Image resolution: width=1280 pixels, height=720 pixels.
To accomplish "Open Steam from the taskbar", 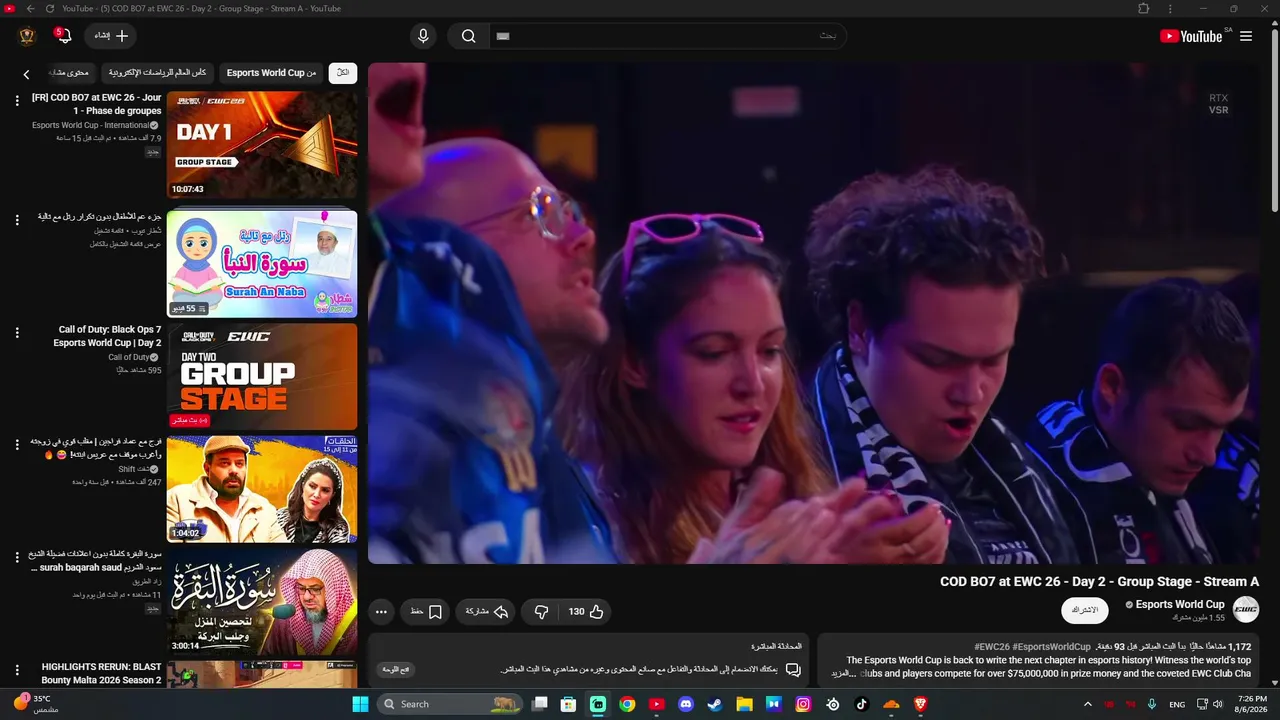I will 715,704.
